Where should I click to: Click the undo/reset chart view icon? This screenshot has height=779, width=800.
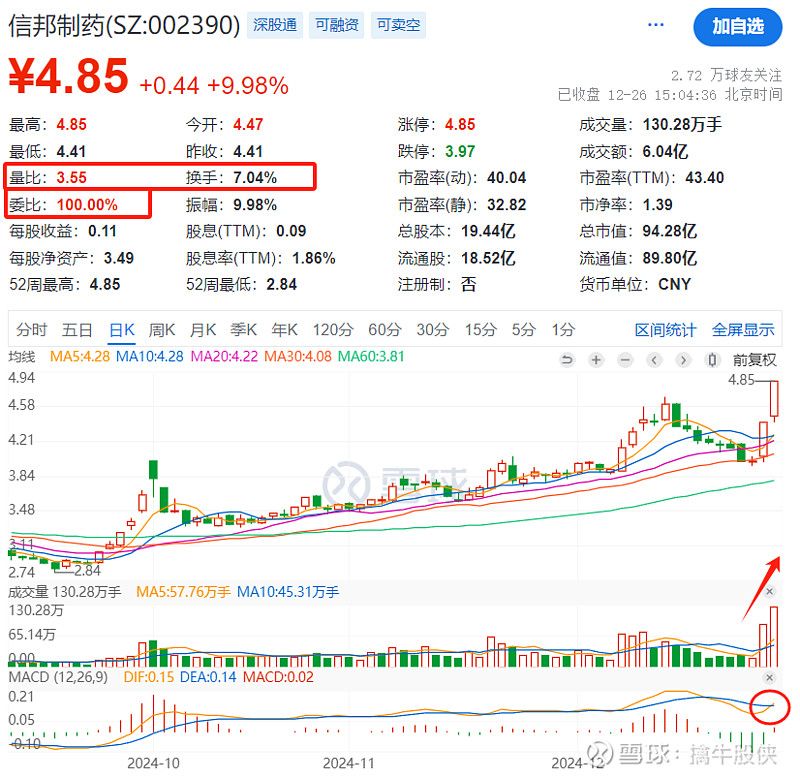(568, 359)
